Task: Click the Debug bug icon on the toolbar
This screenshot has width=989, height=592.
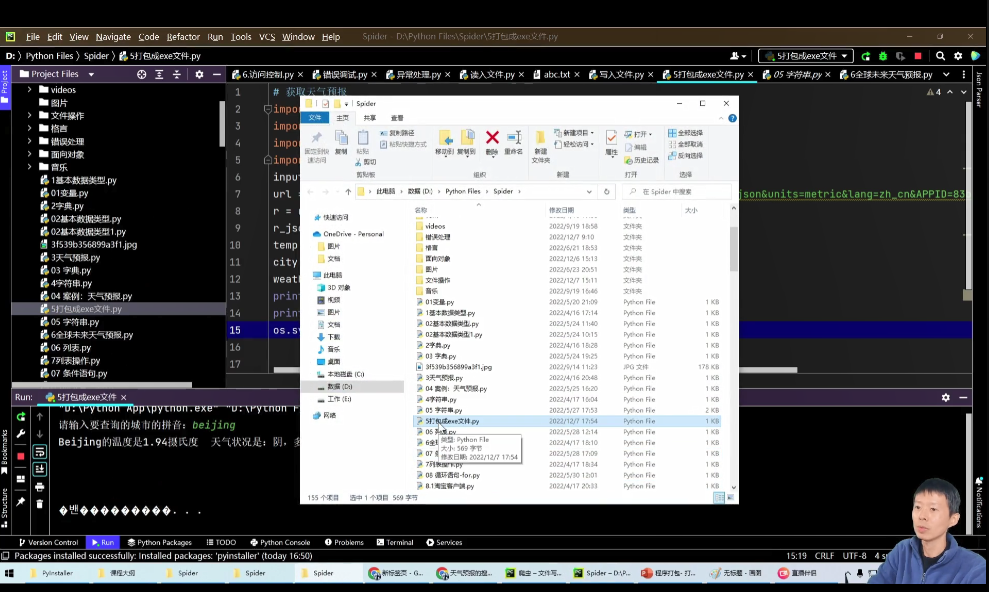Action: click(883, 56)
